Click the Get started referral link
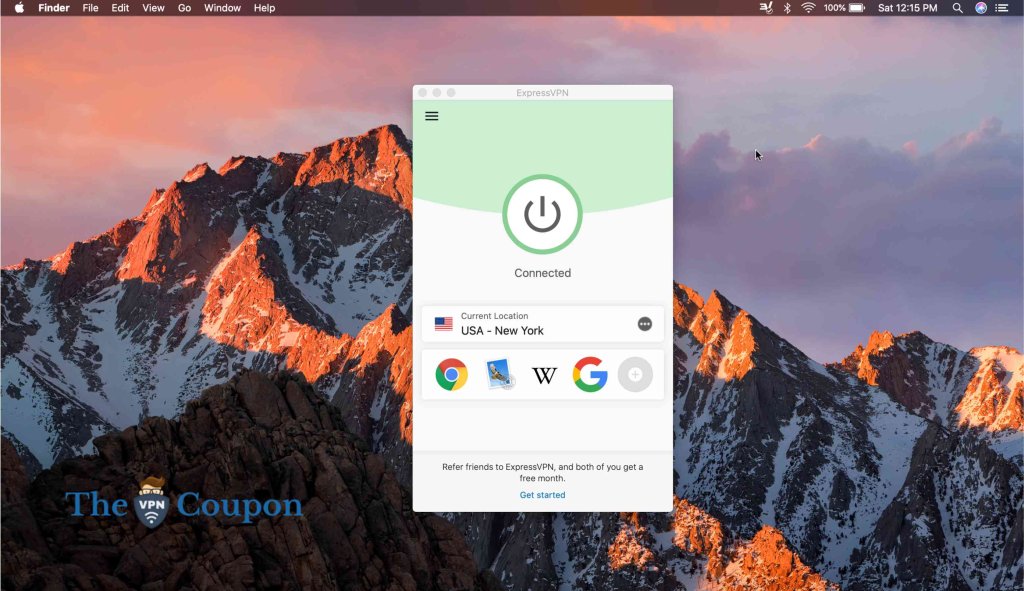Screen dimensions: 1024x591 point(542,494)
